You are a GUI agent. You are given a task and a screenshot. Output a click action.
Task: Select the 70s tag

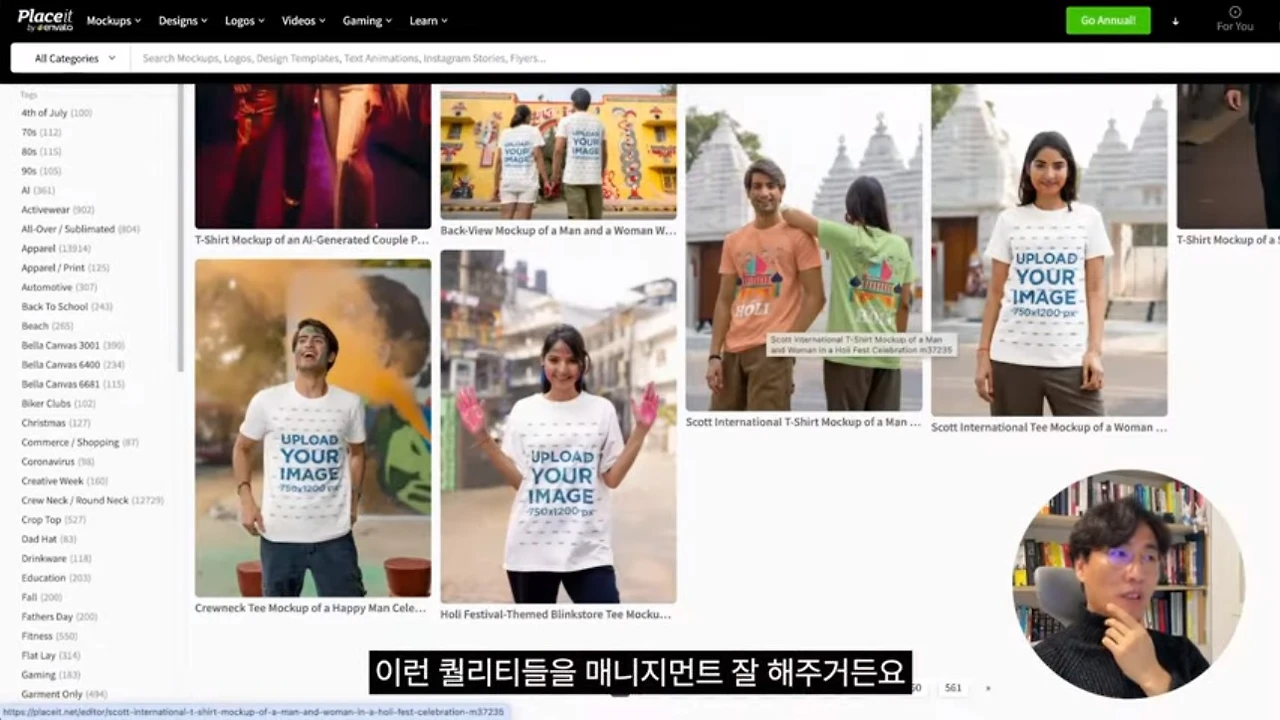[x=41, y=132]
